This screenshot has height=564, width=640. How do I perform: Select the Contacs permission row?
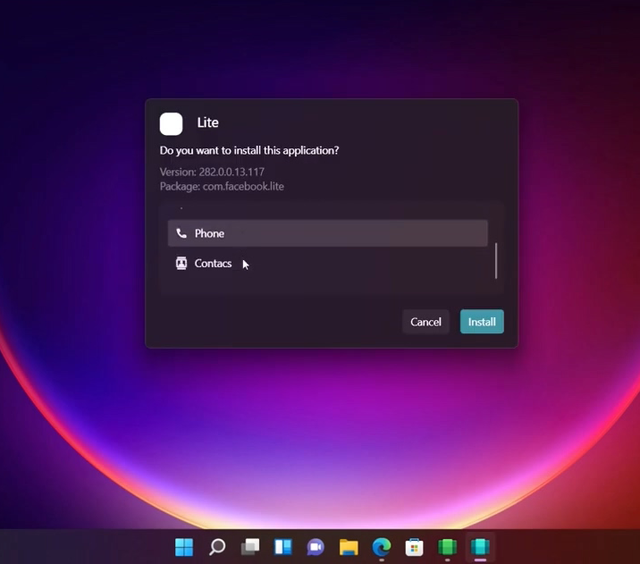point(327,263)
